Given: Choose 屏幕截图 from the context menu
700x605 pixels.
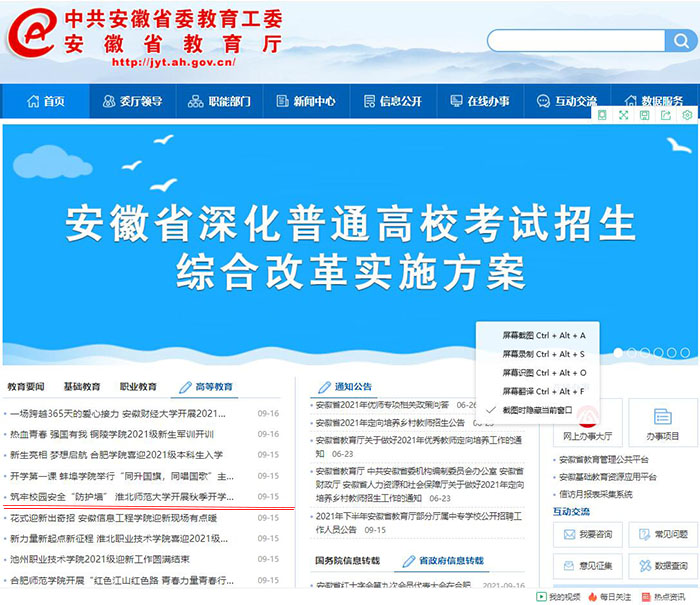Looking at the screenshot, I should tap(544, 335).
